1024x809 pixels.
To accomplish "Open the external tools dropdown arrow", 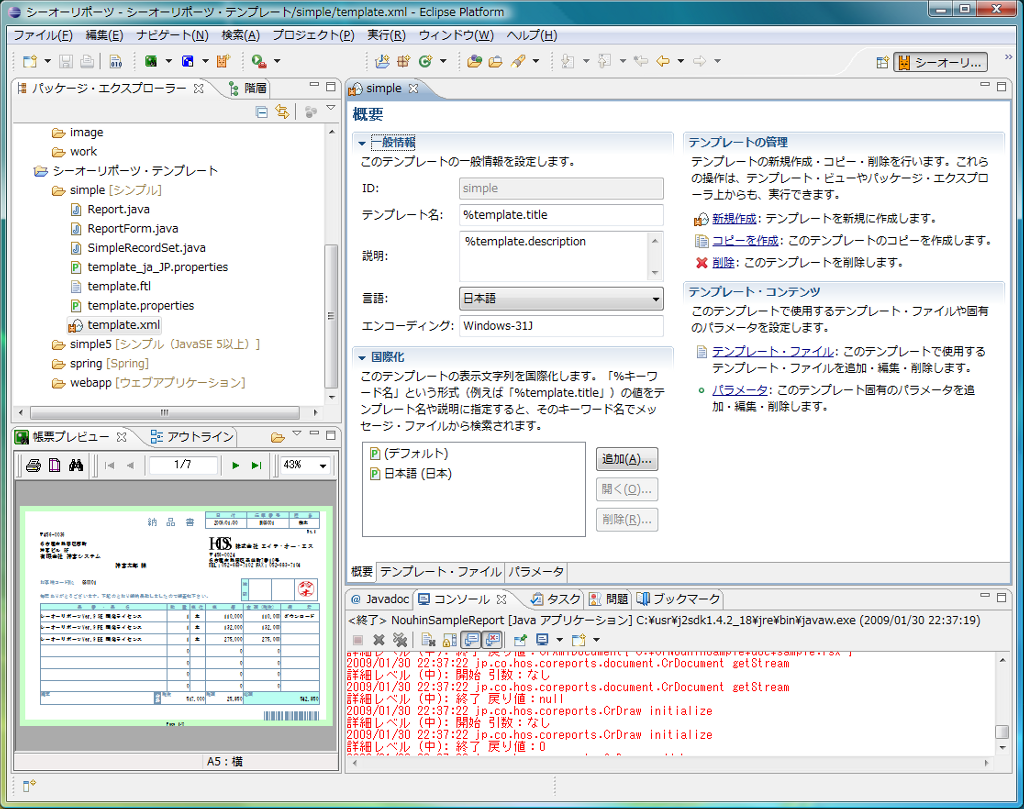I will [277, 61].
